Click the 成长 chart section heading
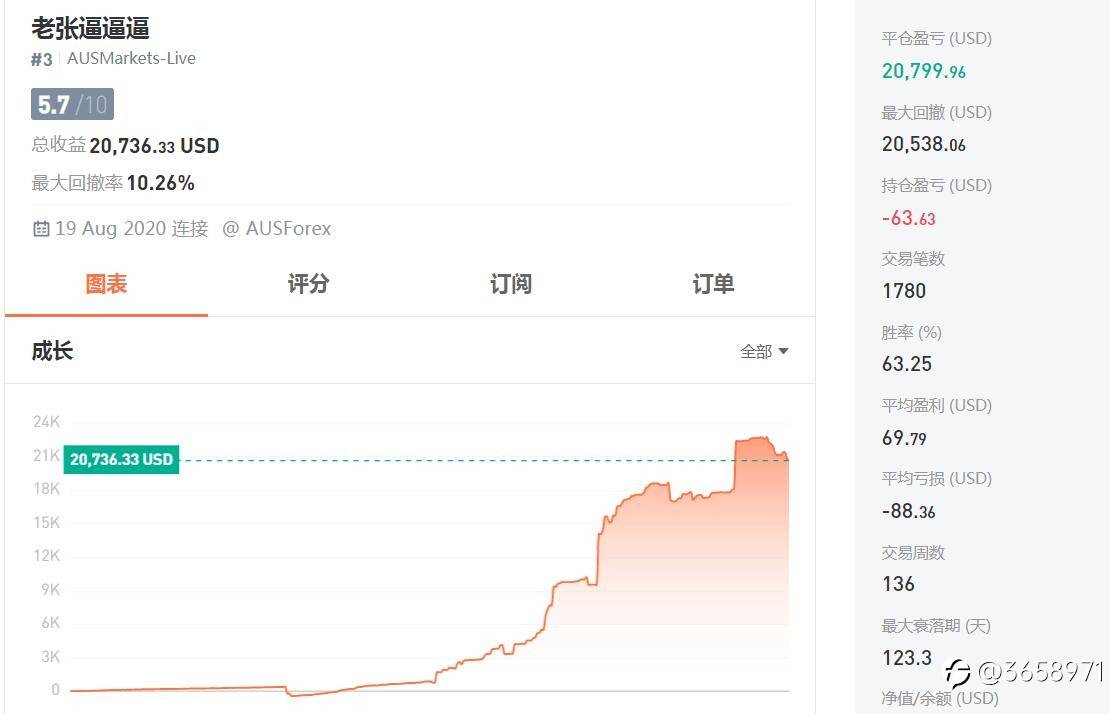 click(52, 351)
